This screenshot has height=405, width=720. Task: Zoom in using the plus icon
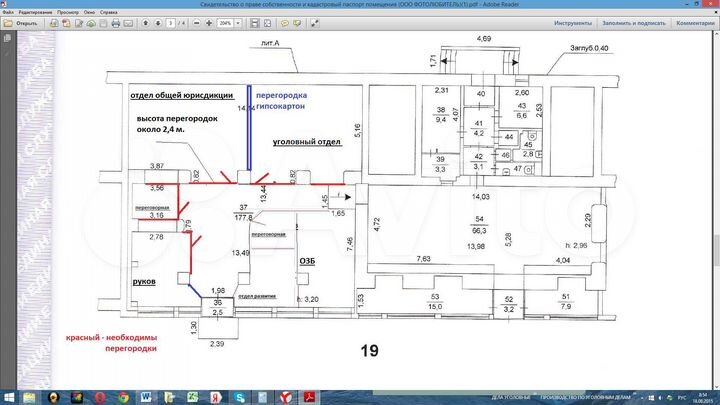[x=207, y=22]
